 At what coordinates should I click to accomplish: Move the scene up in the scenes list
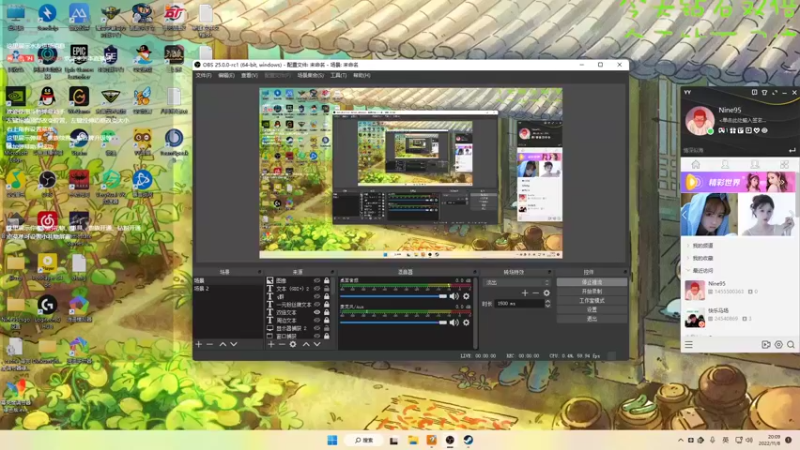point(222,344)
